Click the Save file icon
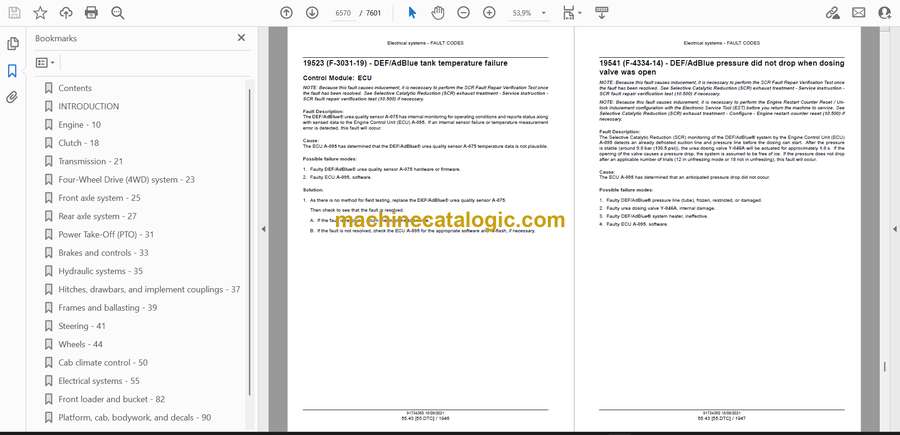 14,13
